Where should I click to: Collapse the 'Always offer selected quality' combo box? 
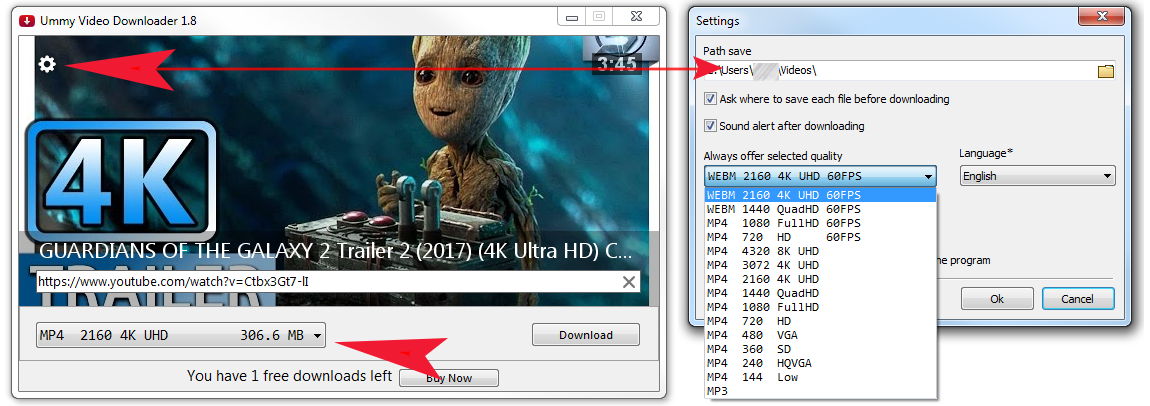coord(929,177)
